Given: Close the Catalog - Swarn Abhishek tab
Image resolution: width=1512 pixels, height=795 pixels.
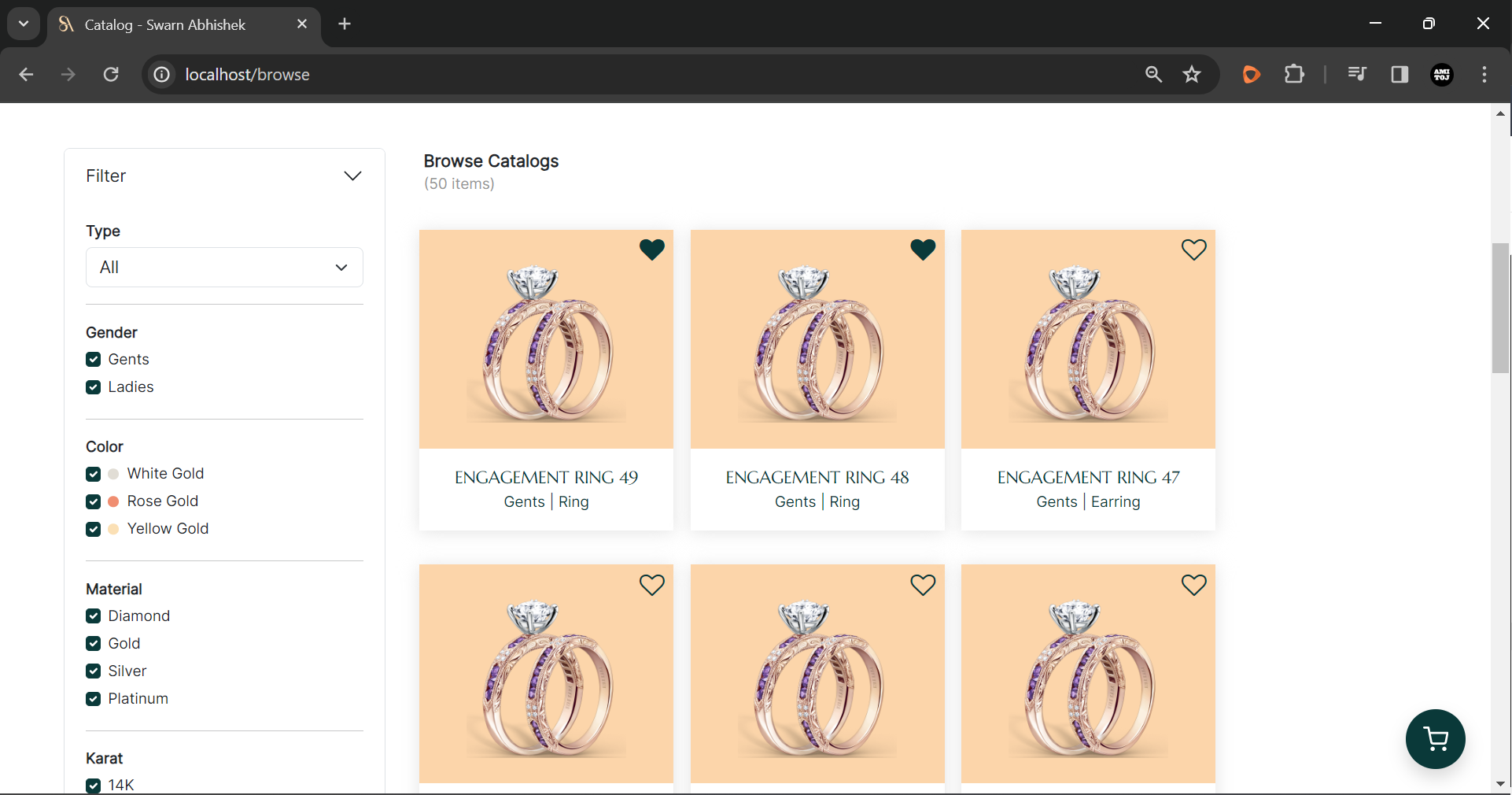Looking at the screenshot, I should click(302, 24).
